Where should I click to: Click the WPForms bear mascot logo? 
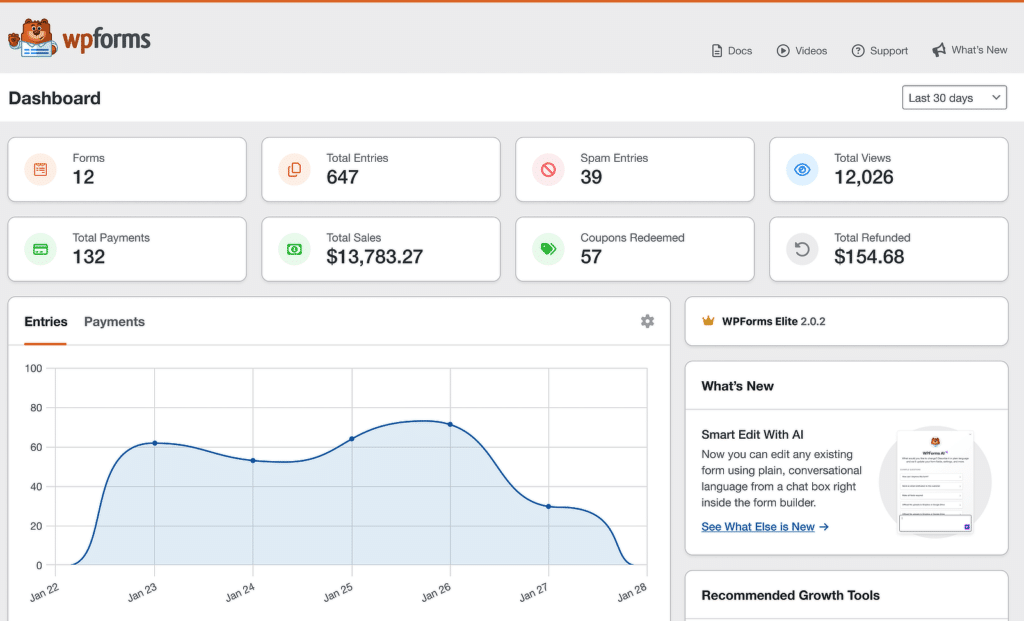point(31,38)
